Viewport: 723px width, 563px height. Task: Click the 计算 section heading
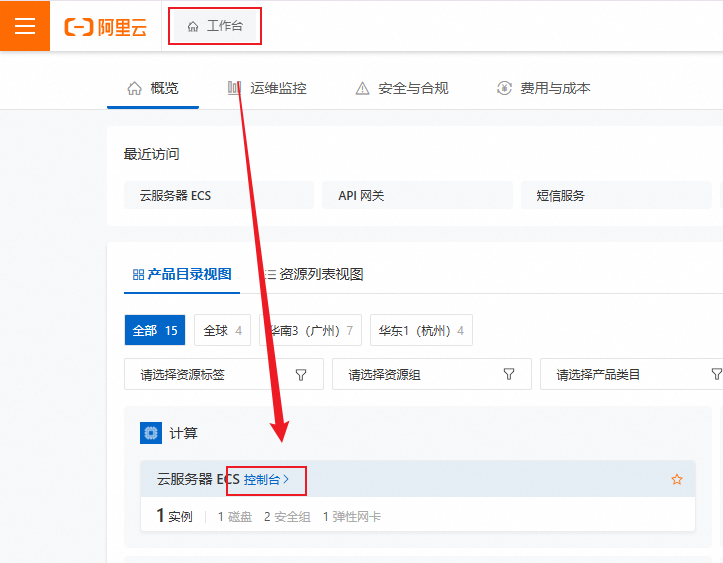(x=183, y=433)
